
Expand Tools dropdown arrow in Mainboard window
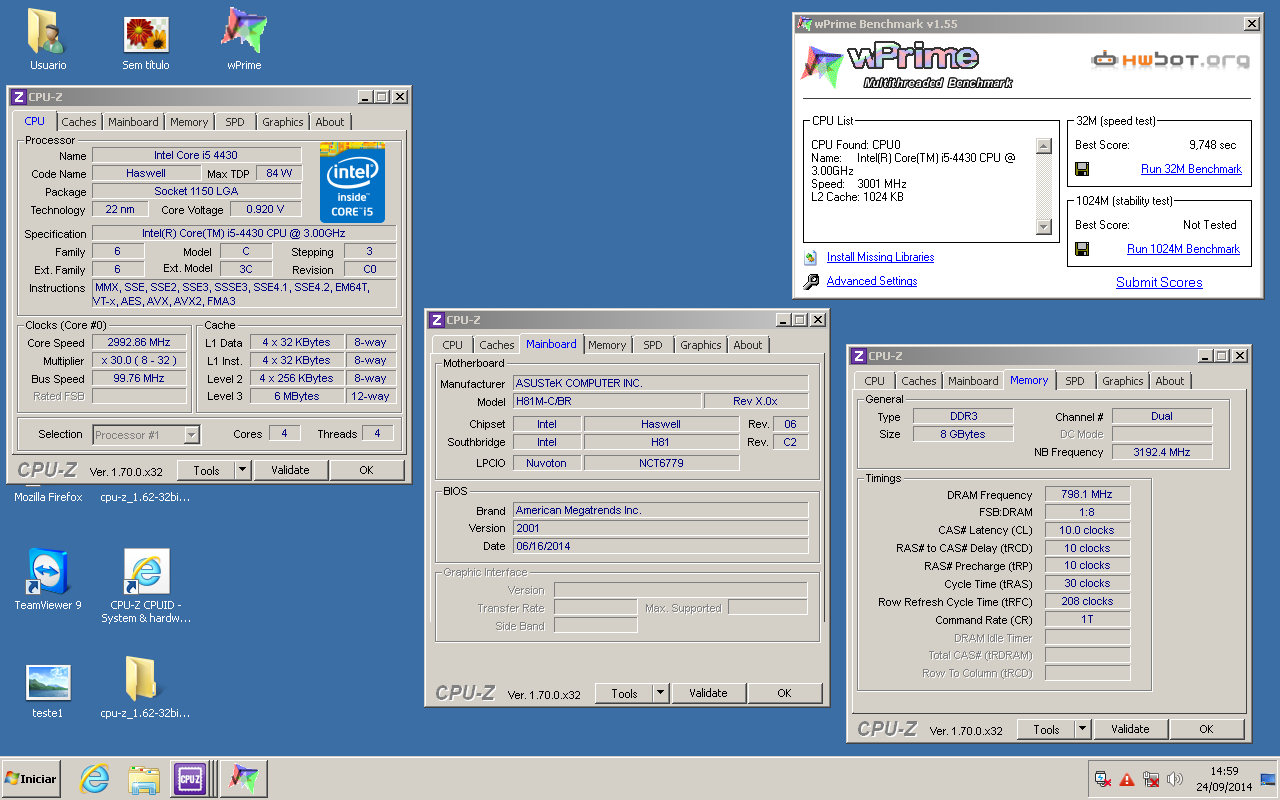tap(660, 693)
